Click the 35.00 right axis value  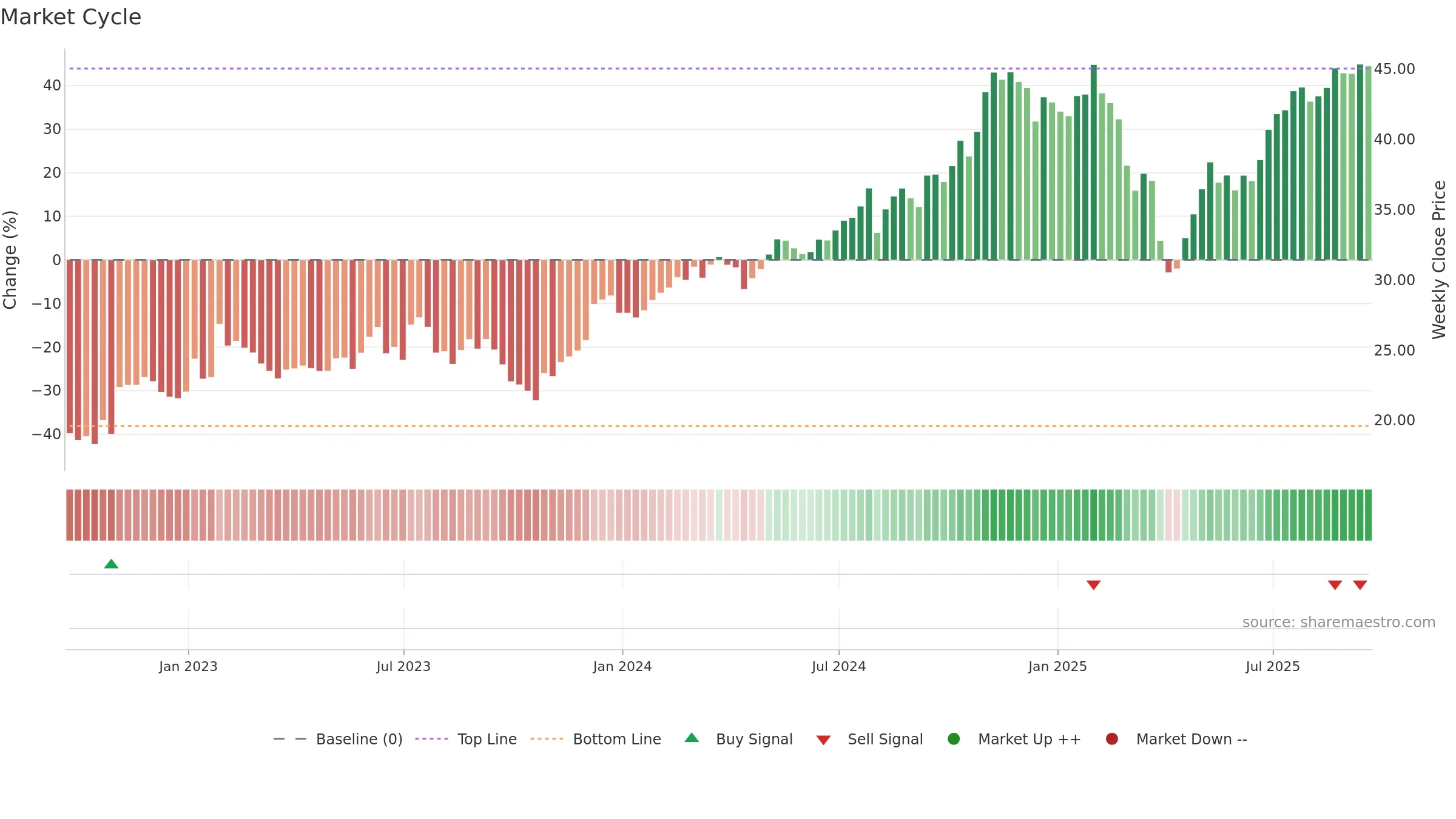click(x=1394, y=210)
